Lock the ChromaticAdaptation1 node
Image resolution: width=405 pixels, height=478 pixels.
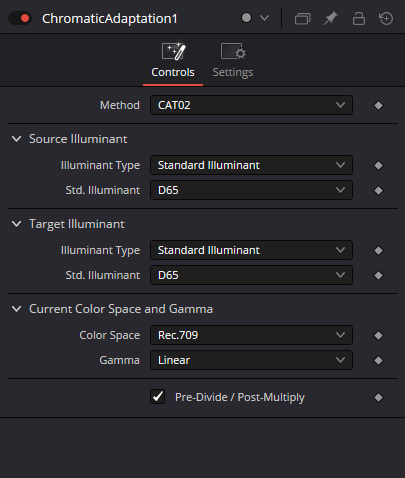[x=359, y=18]
